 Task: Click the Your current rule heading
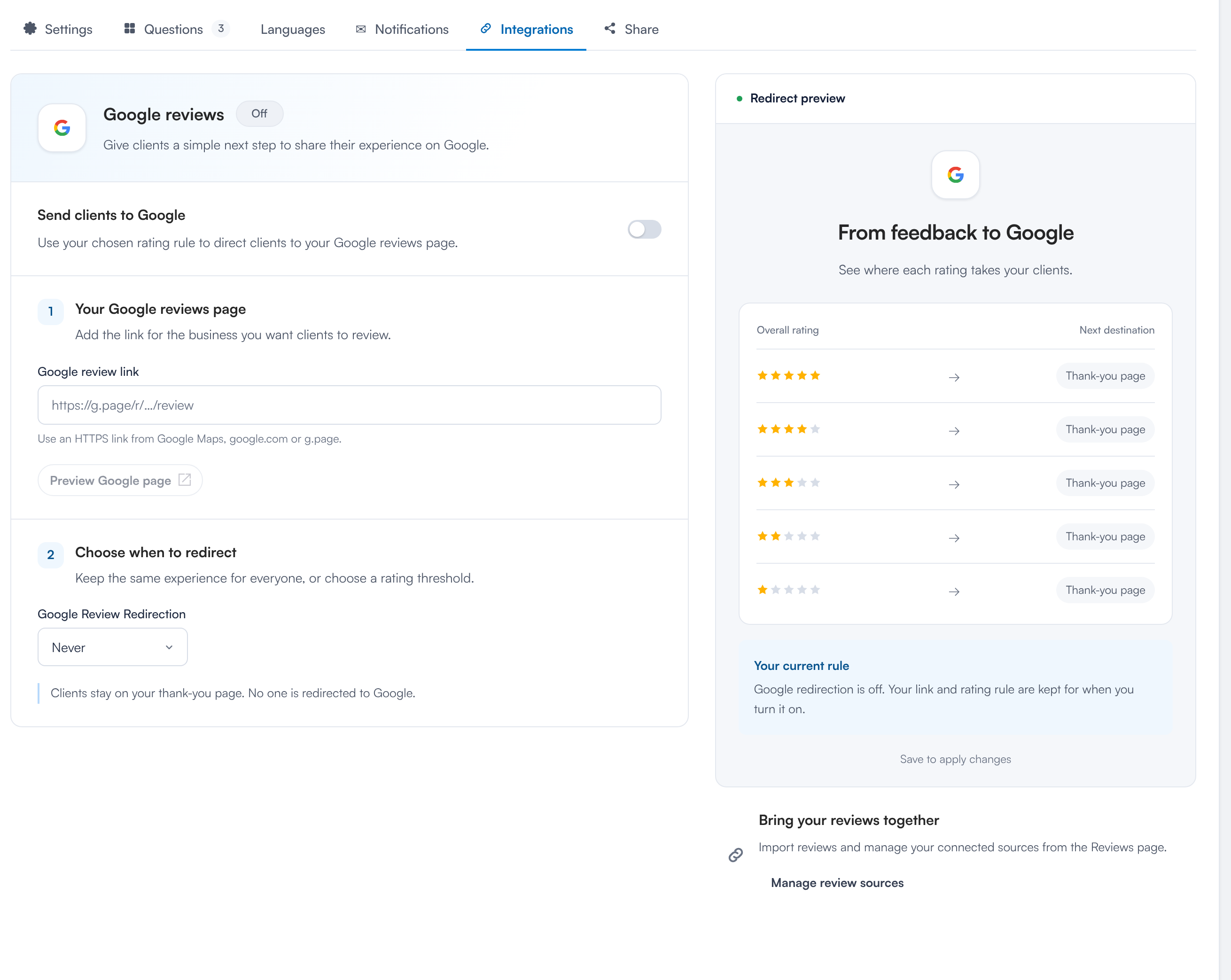(x=801, y=666)
